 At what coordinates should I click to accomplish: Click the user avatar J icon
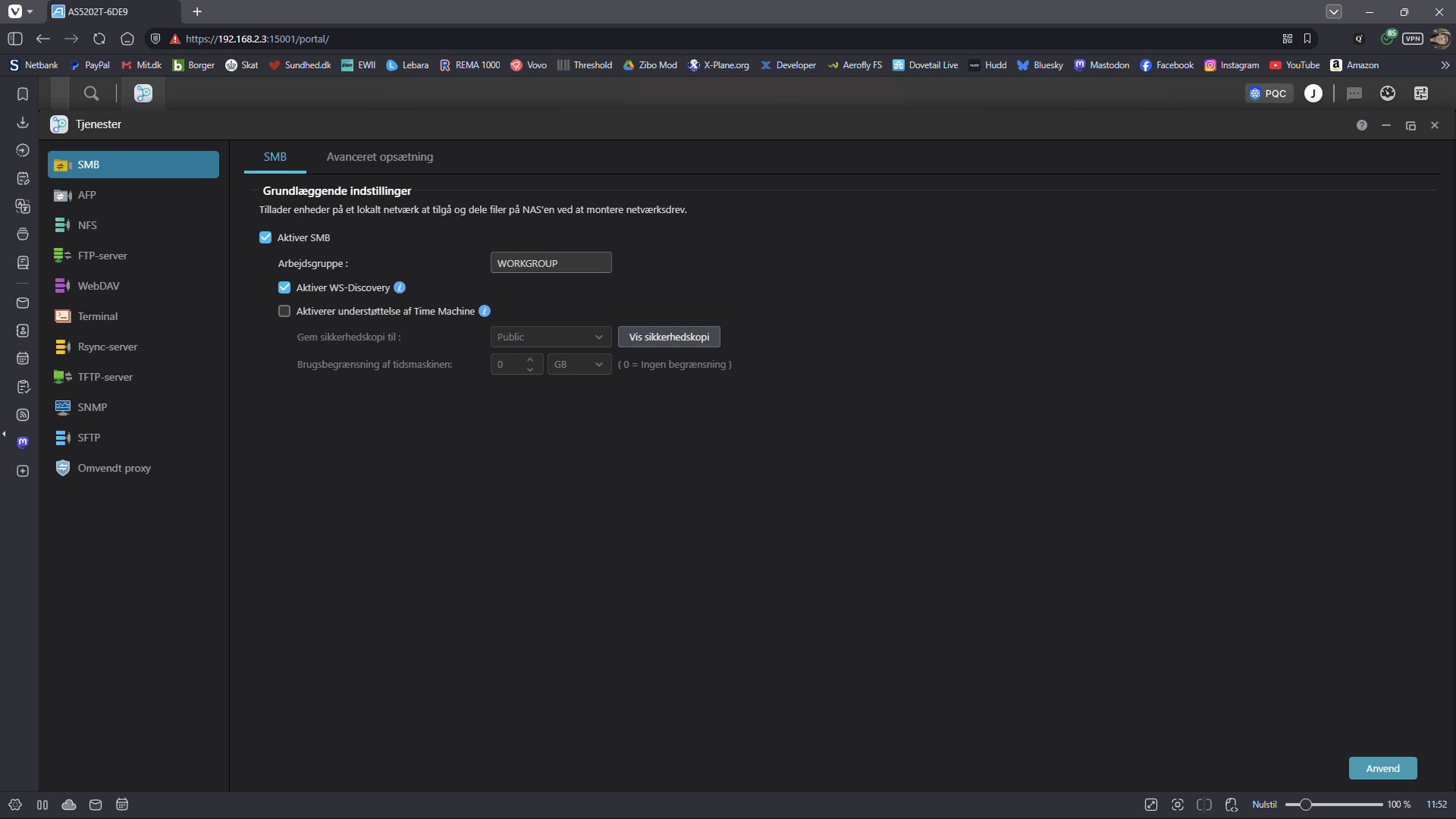(1313, 93)
